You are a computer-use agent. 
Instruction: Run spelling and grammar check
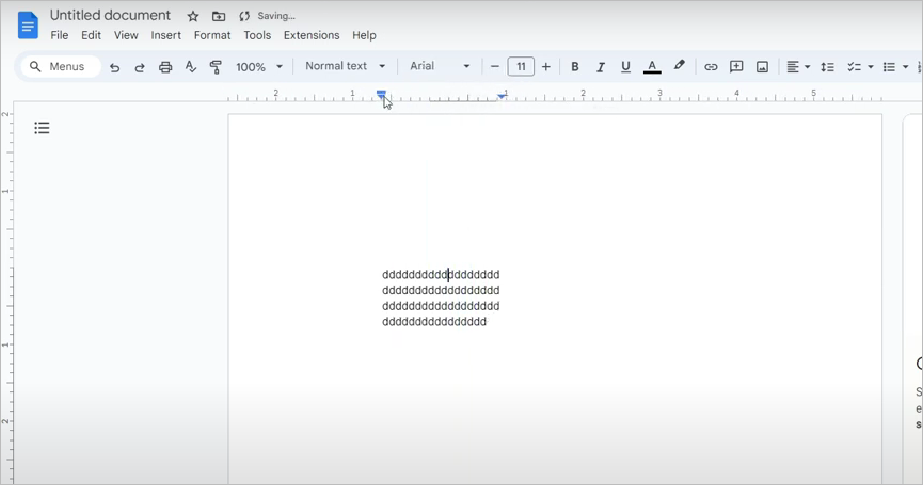click(190, 67)
